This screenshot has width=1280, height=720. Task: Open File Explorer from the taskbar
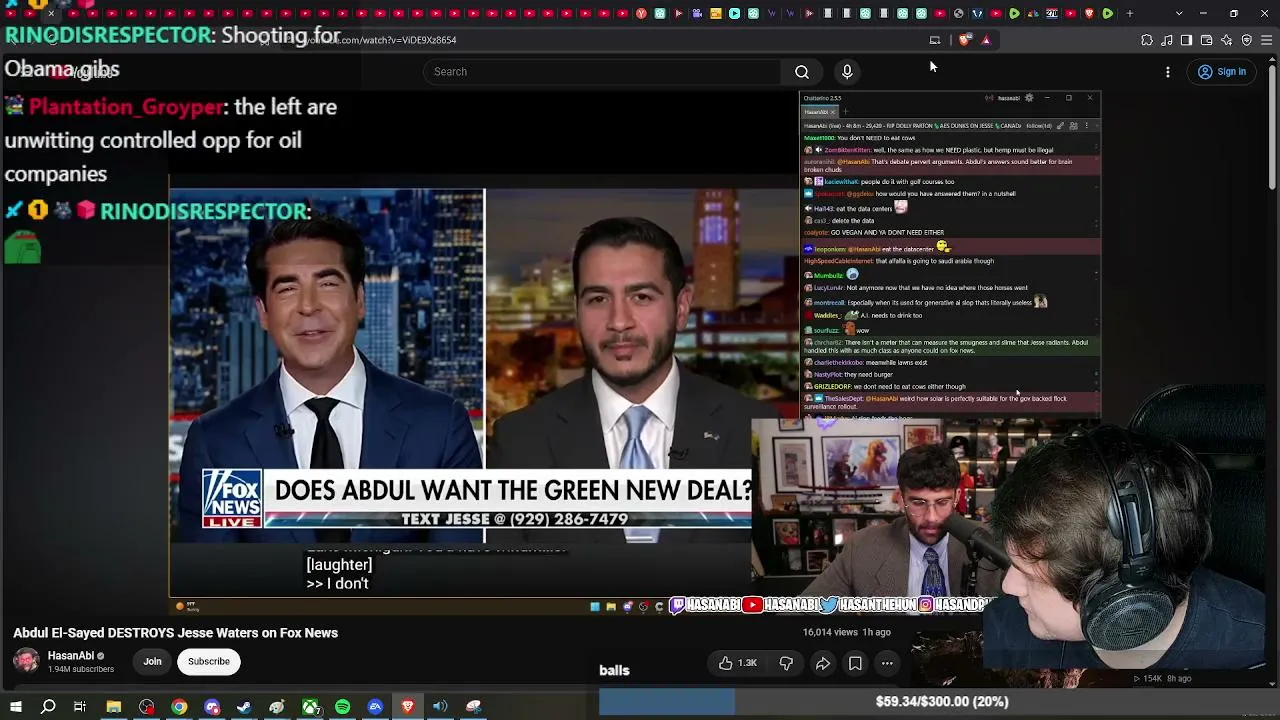[x=114, y=707]
